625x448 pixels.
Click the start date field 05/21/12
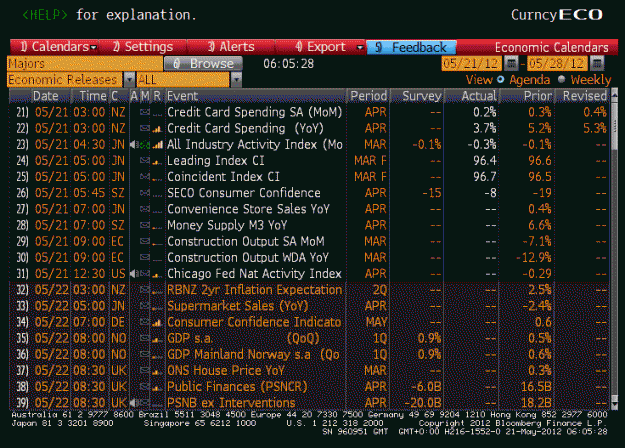coord(472,63)
